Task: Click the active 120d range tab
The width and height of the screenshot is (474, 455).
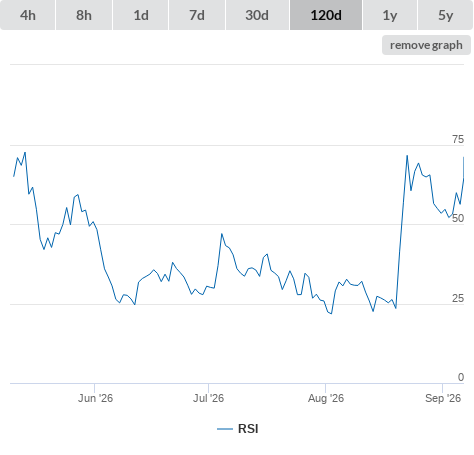Action: tap(326, 15)
